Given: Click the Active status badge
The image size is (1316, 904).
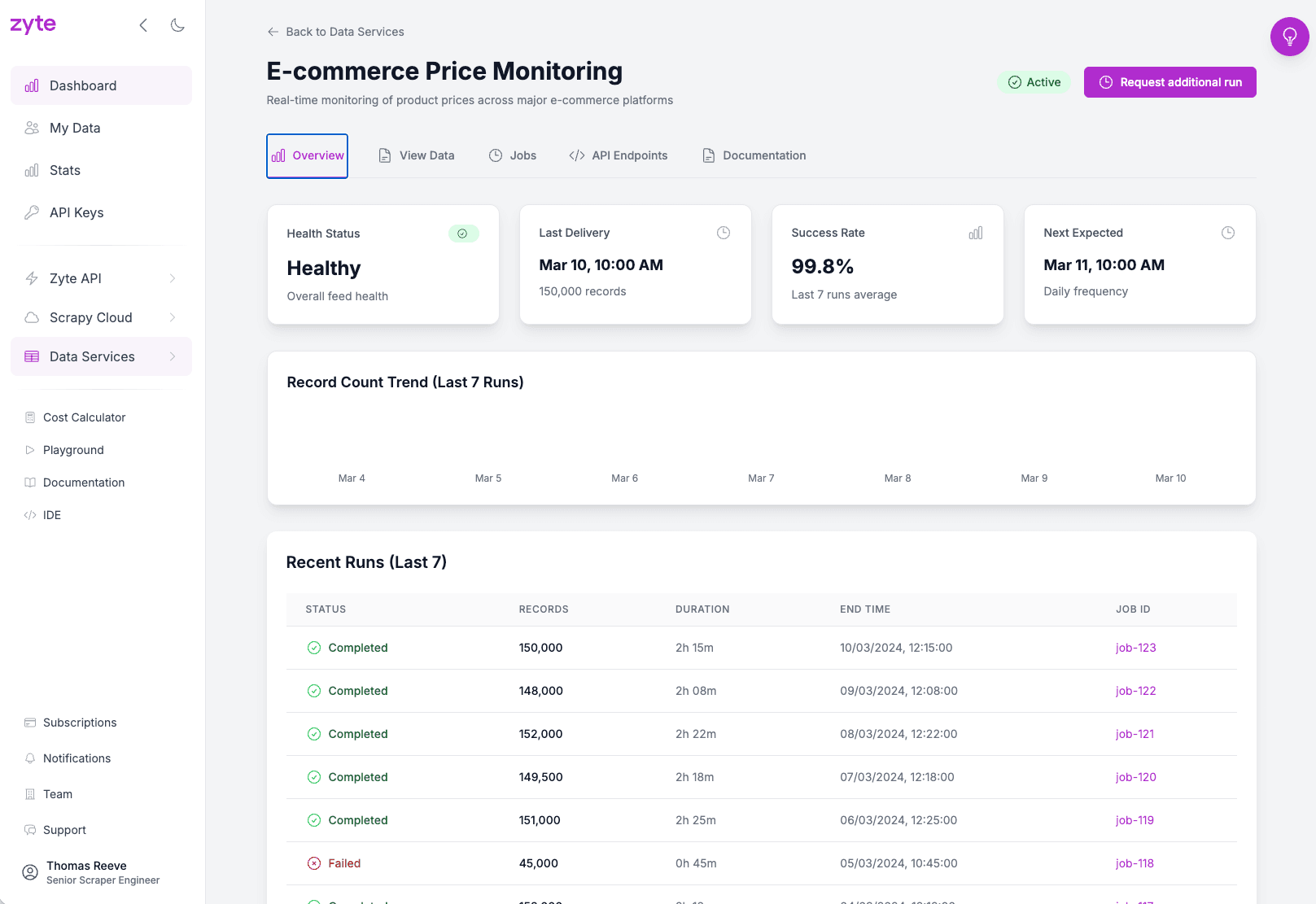Looking at the screenshot, I should pyautogui.click(x=1034, y=82).
